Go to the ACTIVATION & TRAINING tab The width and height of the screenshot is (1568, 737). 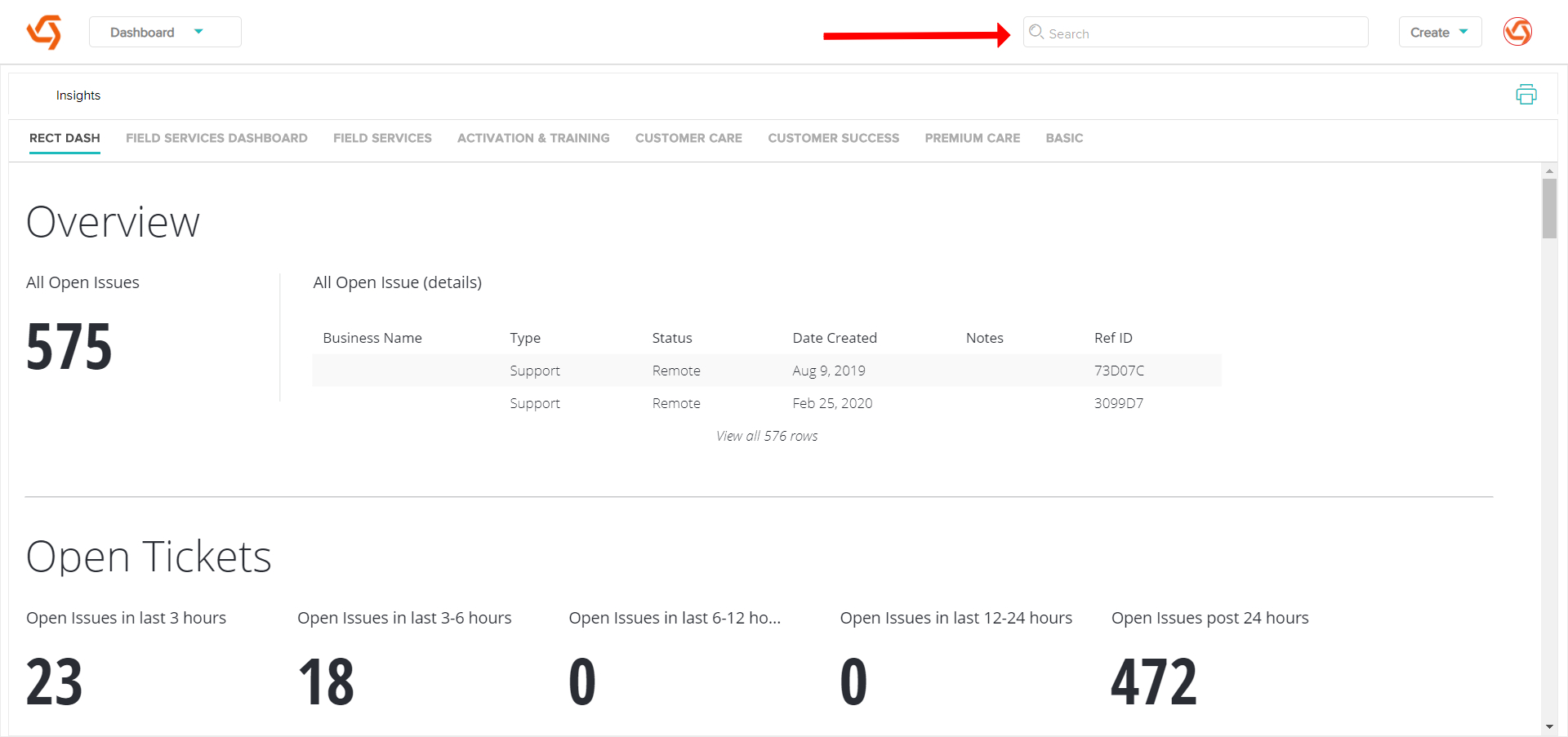click(533, 138)
